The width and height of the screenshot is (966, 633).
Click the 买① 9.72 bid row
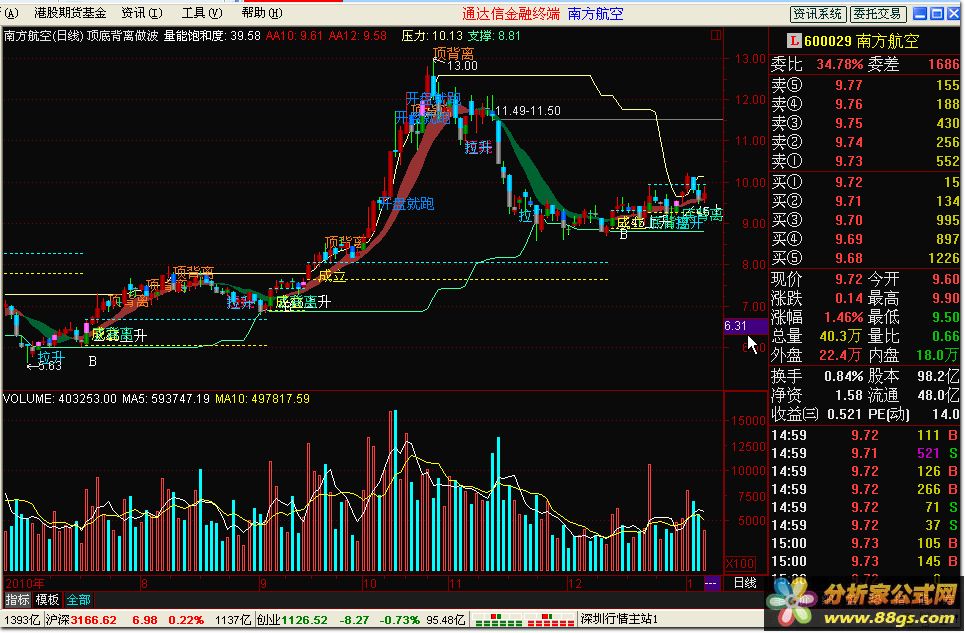click(865, 182)
